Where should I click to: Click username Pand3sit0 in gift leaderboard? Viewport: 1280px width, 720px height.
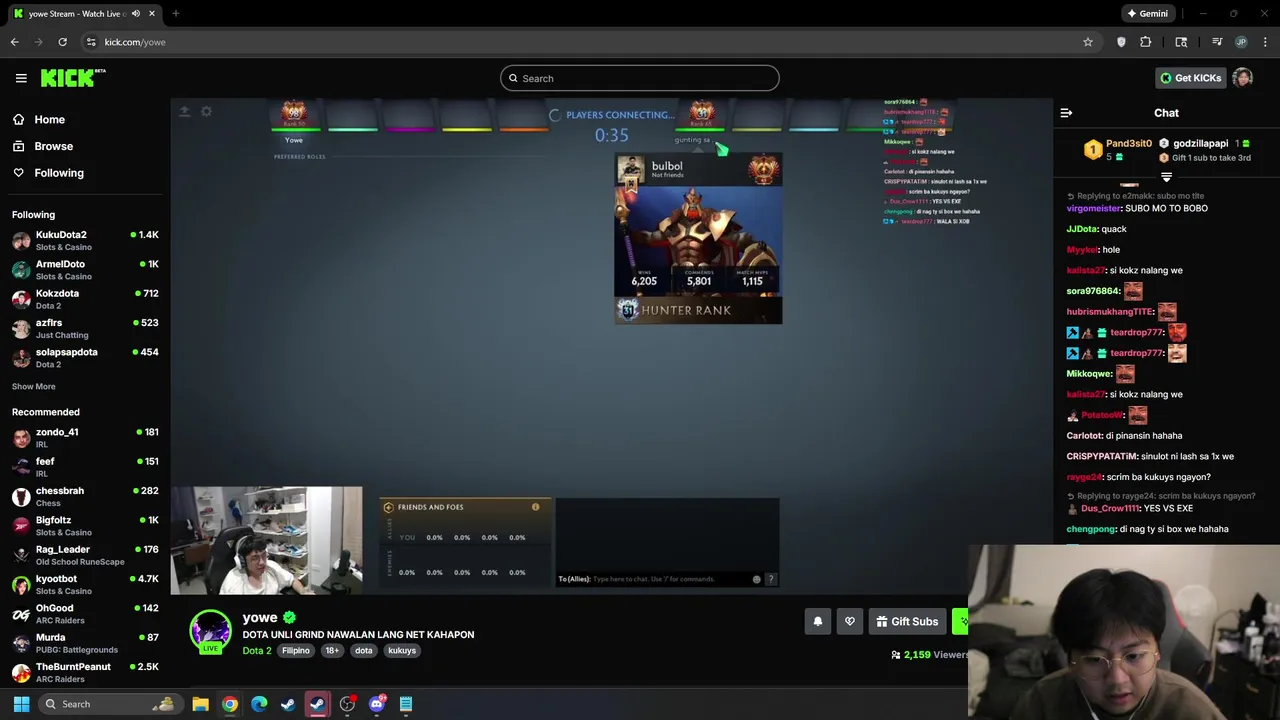click(x=1129, y=144)
